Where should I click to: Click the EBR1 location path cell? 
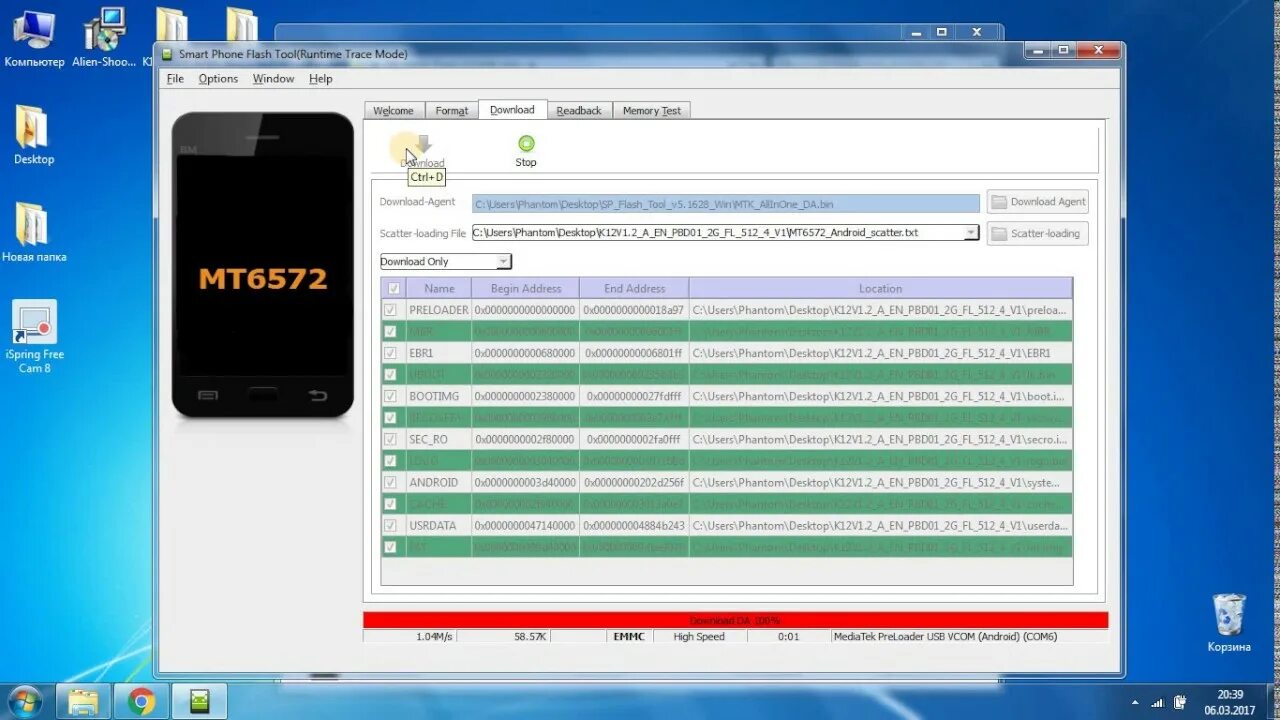pyautogui.click(x=880, y=353)
